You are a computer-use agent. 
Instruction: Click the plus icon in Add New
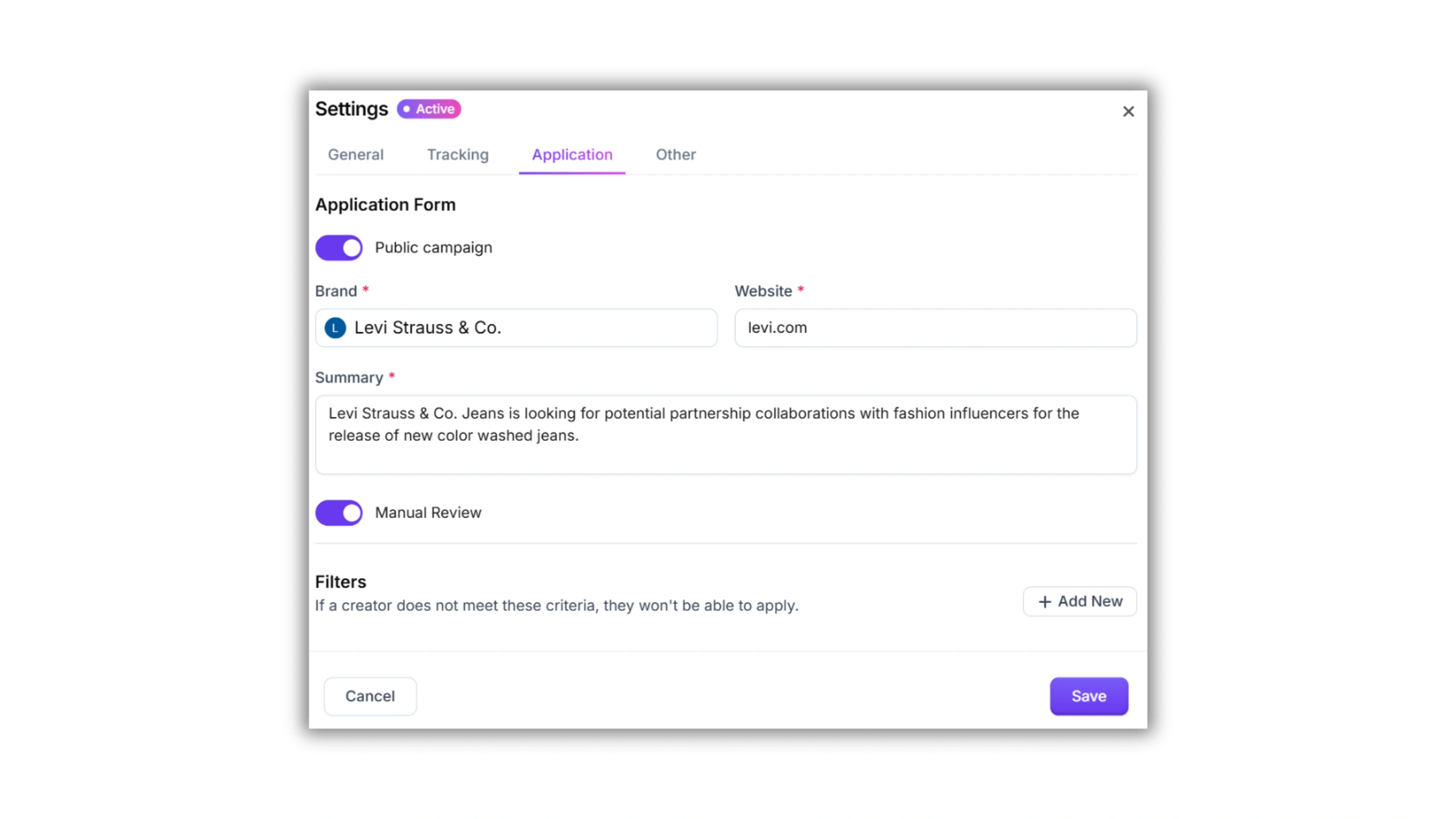coord(1044,602)
